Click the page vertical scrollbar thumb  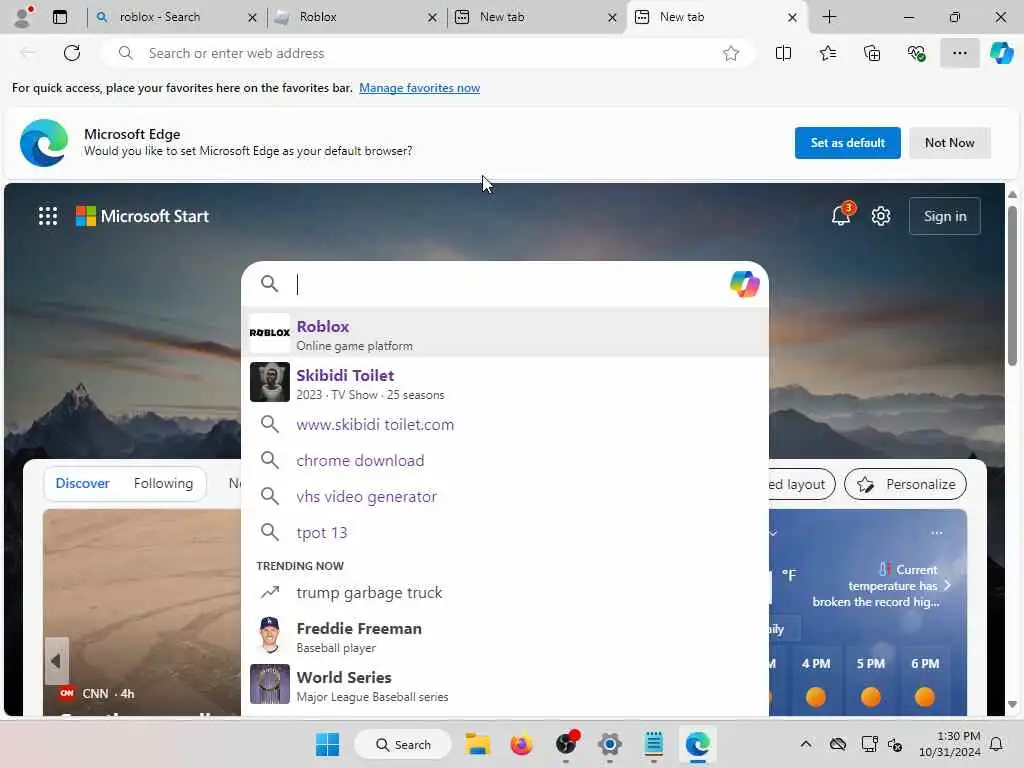1012,285
